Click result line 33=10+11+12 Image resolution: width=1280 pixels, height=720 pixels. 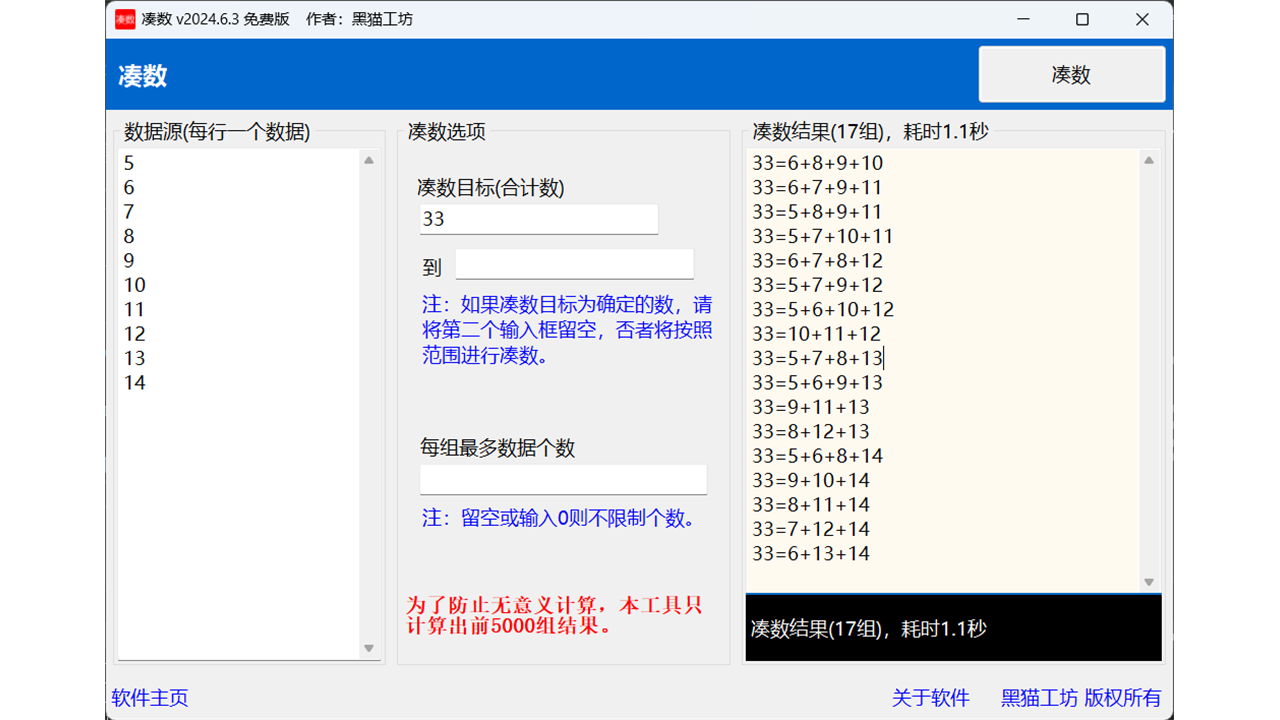click(817, 334)
